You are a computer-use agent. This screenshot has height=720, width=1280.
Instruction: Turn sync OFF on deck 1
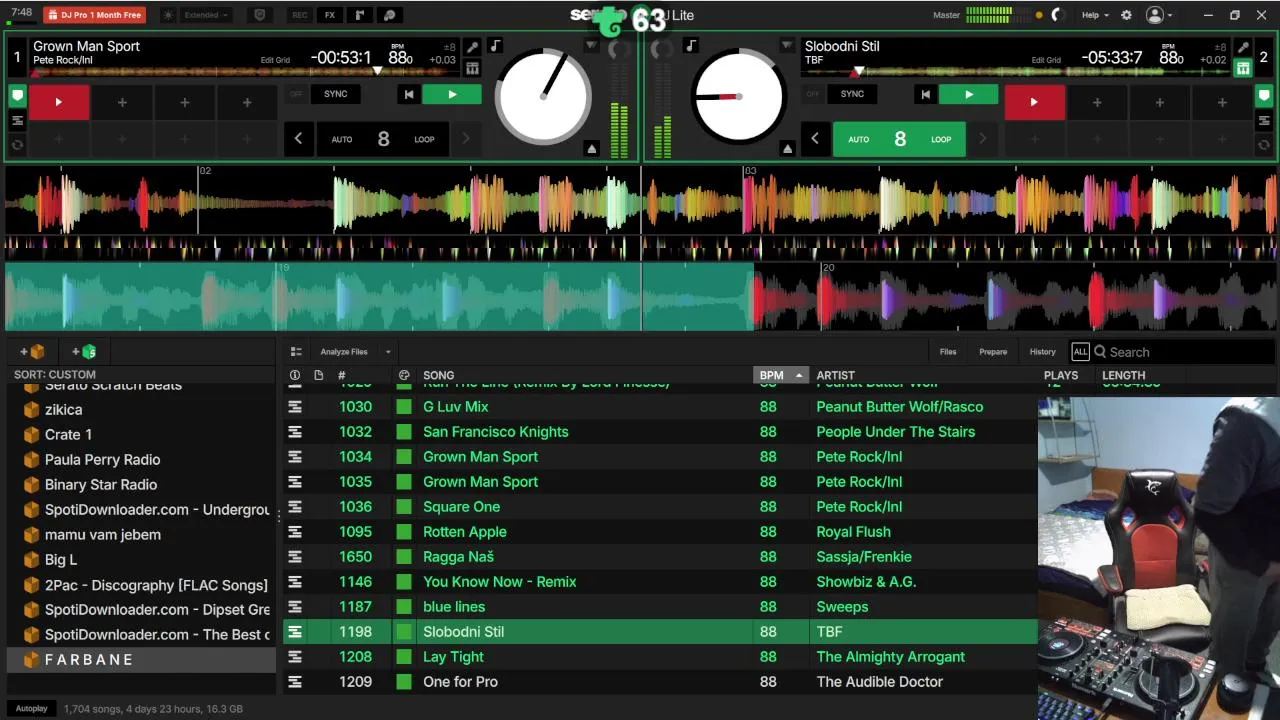coord(296,94)
